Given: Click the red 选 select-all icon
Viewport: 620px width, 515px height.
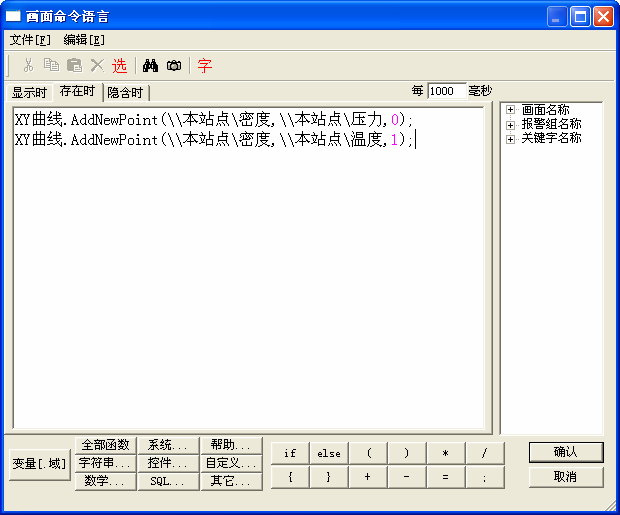Looking at the screenshot, I should 119,66.
